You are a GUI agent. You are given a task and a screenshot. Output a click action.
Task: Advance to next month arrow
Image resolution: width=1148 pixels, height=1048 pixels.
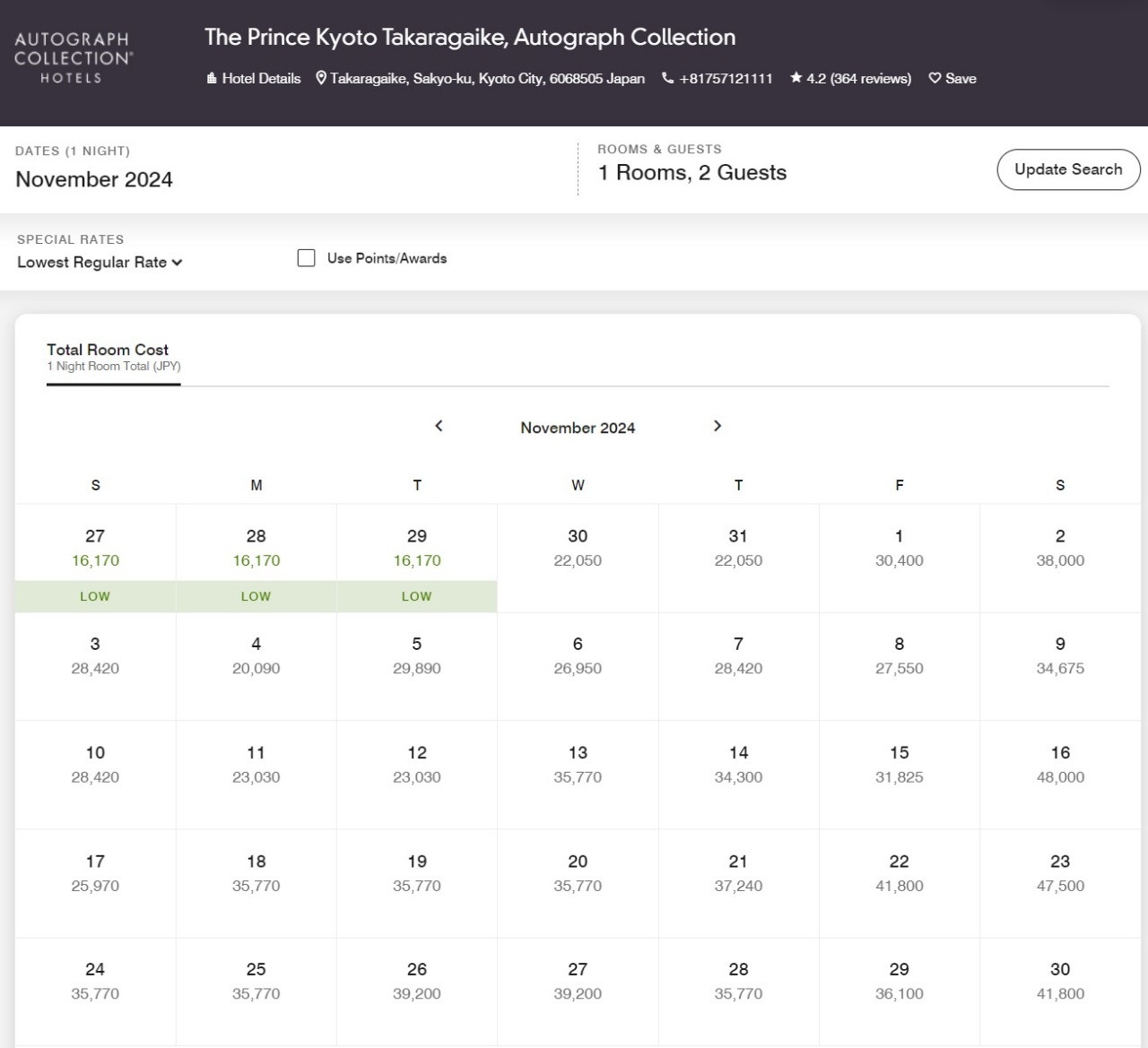[x=717, y=426]
